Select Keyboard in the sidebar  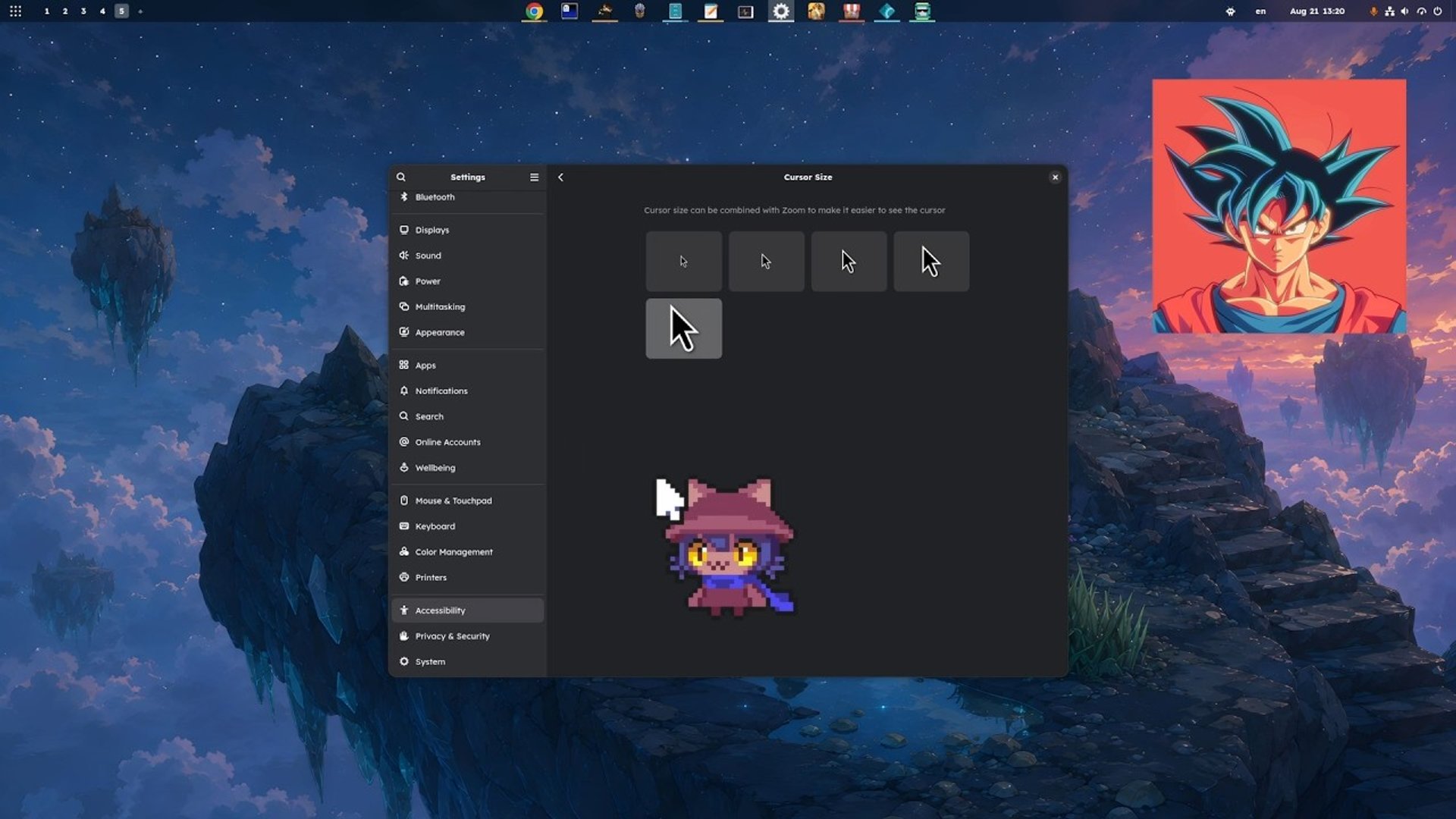click(x=468, y=526)
